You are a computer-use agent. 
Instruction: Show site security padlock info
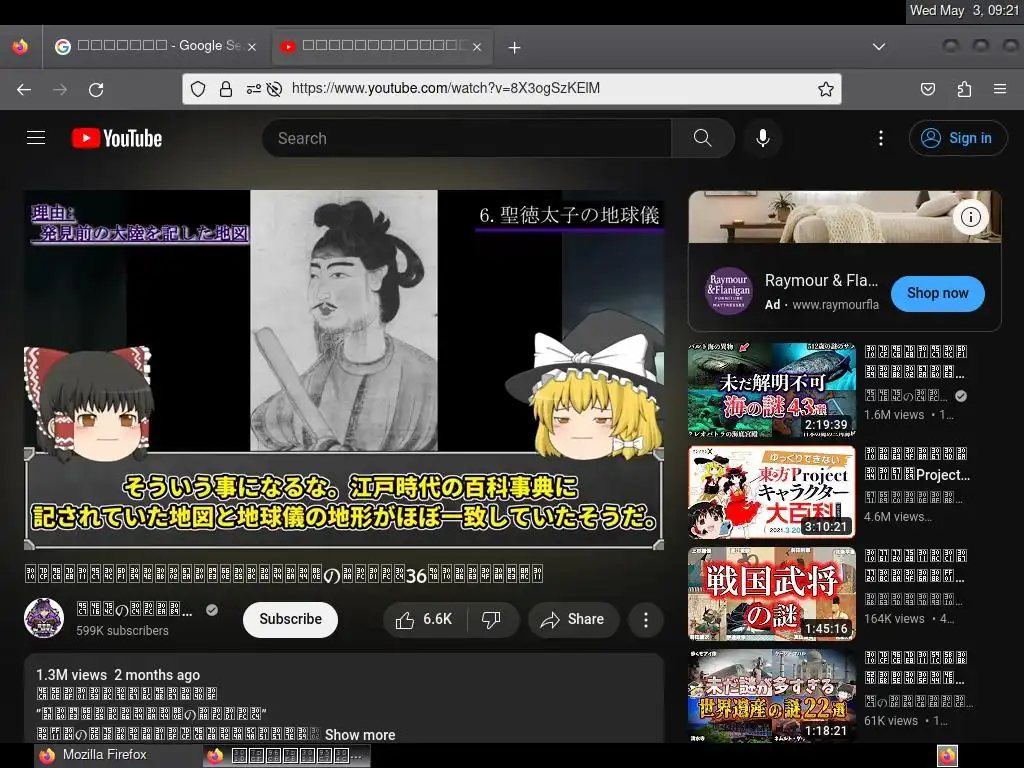click(226, 89)
